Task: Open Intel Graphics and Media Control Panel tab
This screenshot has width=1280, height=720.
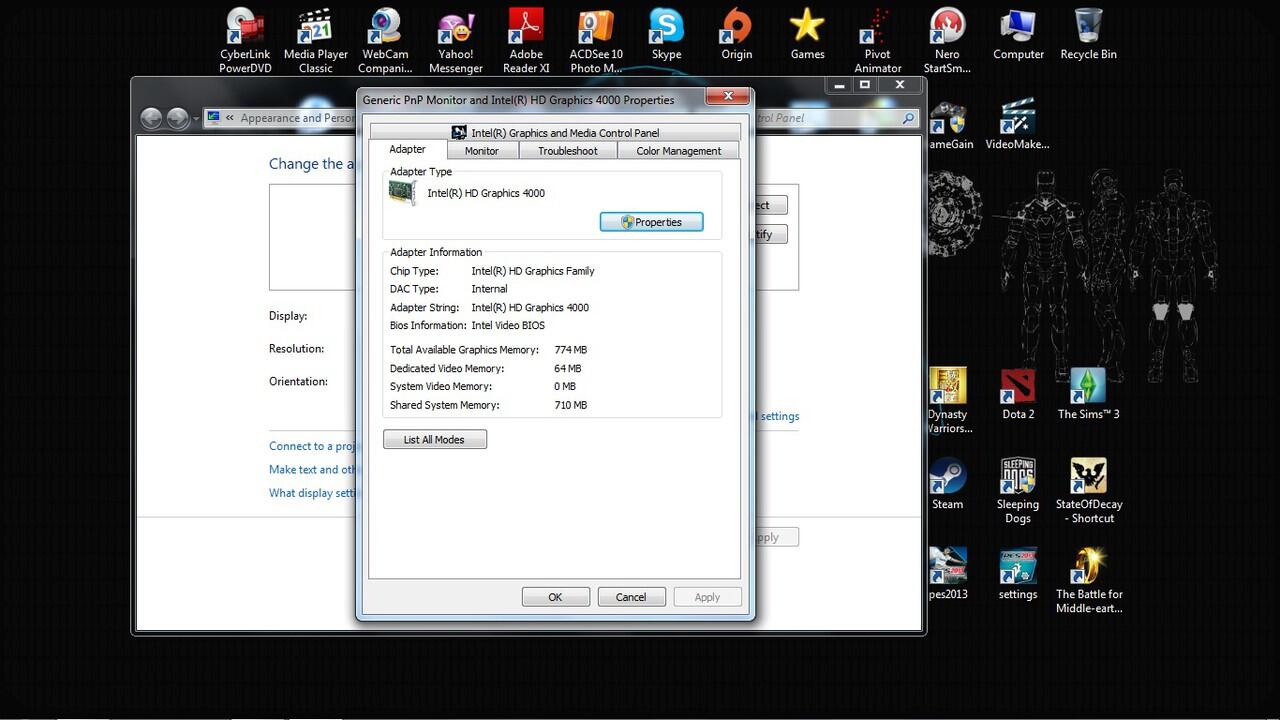Action: 555,132
